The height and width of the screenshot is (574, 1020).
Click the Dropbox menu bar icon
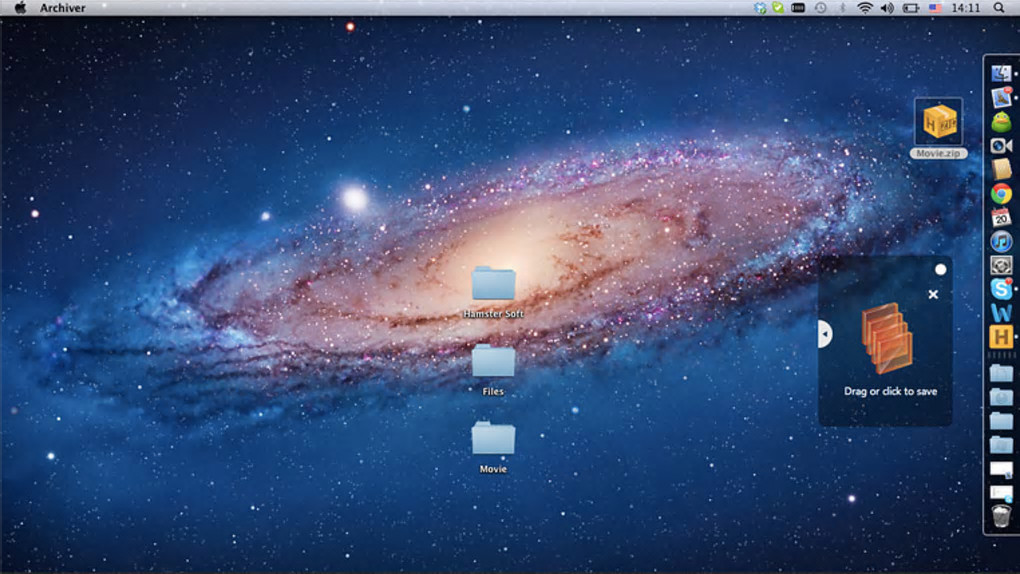pyautogui.click(x=760, y=8)
